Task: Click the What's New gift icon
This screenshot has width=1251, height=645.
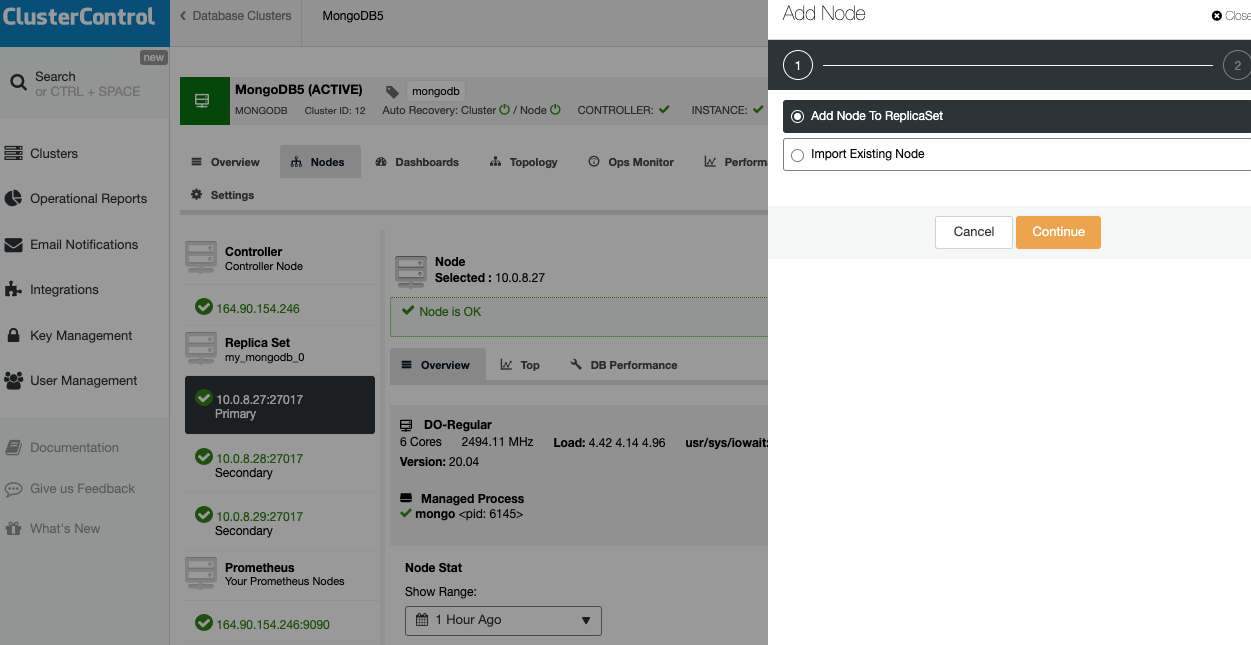Action: point(13,529)
